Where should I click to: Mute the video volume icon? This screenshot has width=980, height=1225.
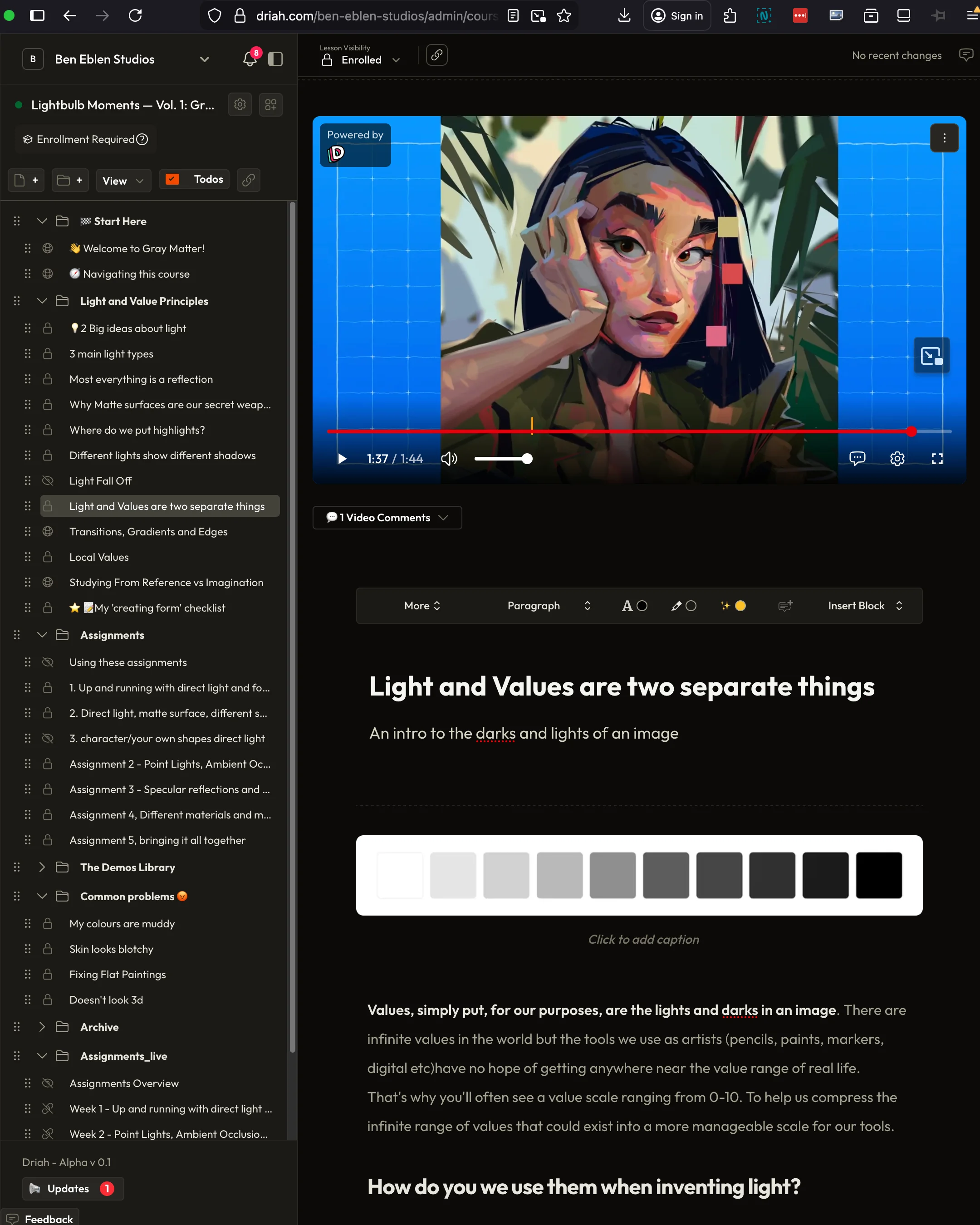click(x=449, y=459)
